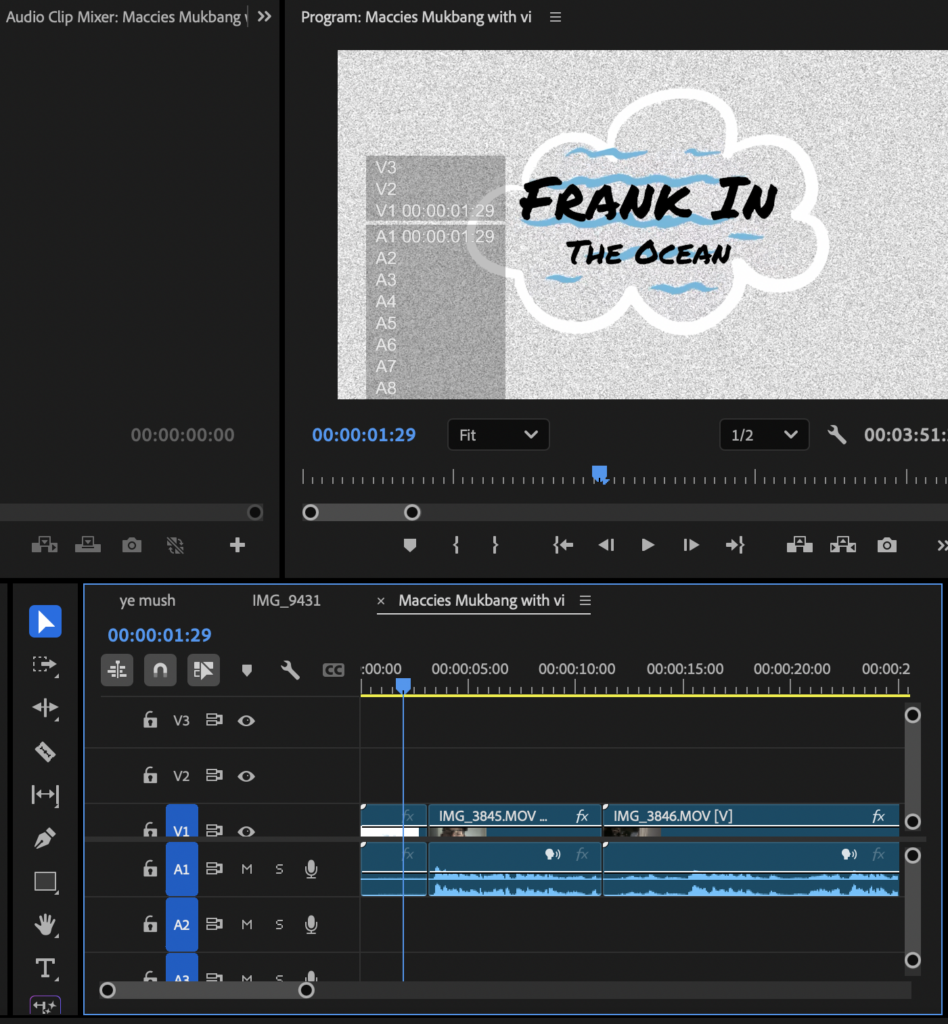Open Maccies Mukbang timeline panel menu
This screenshot has height=1024, width=948.
[585, 600]
